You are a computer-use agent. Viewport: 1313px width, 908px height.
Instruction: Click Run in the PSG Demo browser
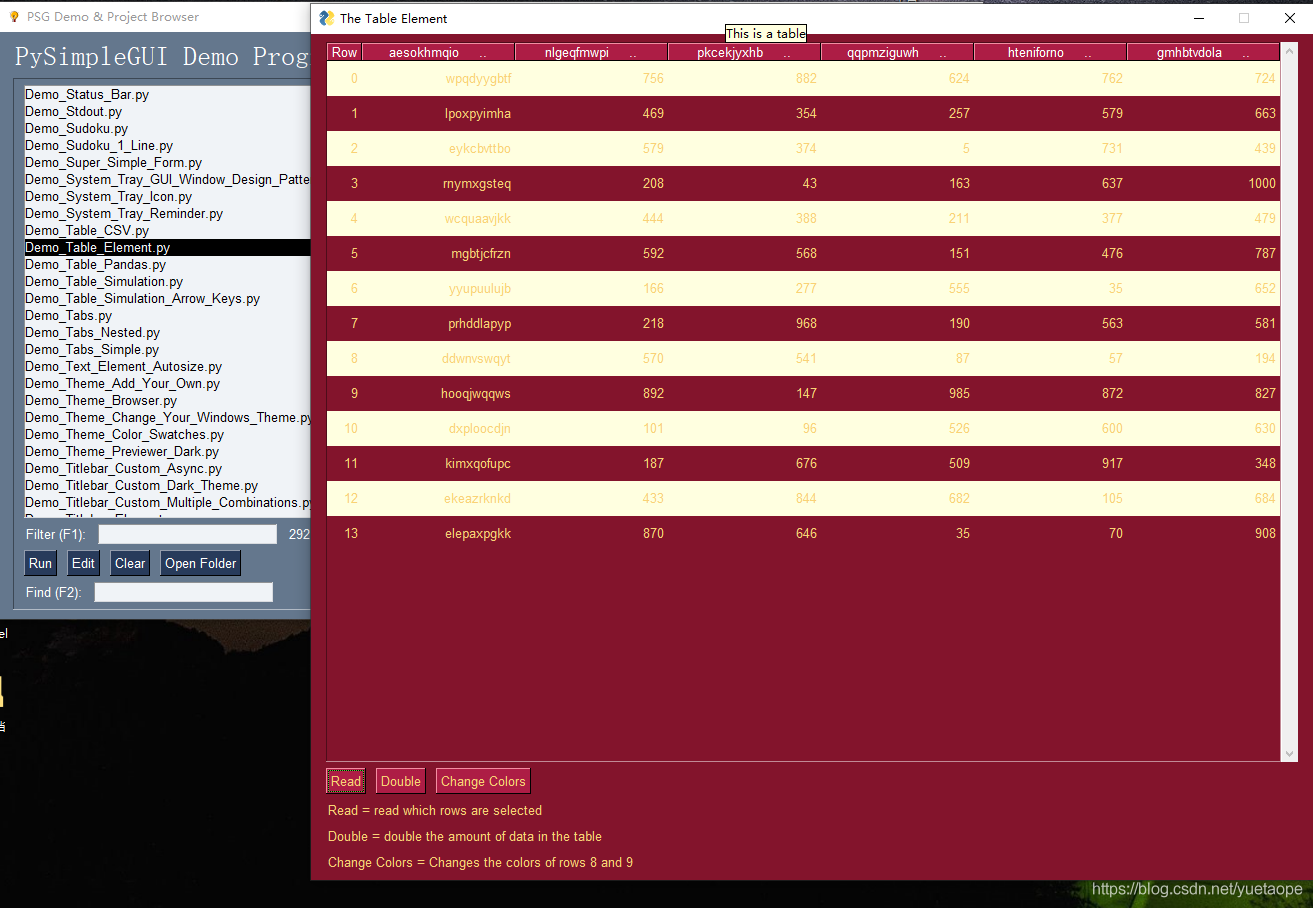40,563
